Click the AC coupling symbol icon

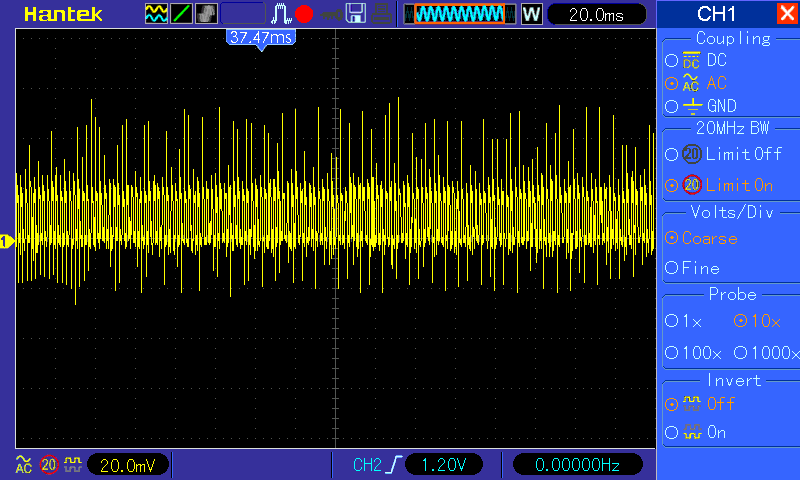coord(691,83)
